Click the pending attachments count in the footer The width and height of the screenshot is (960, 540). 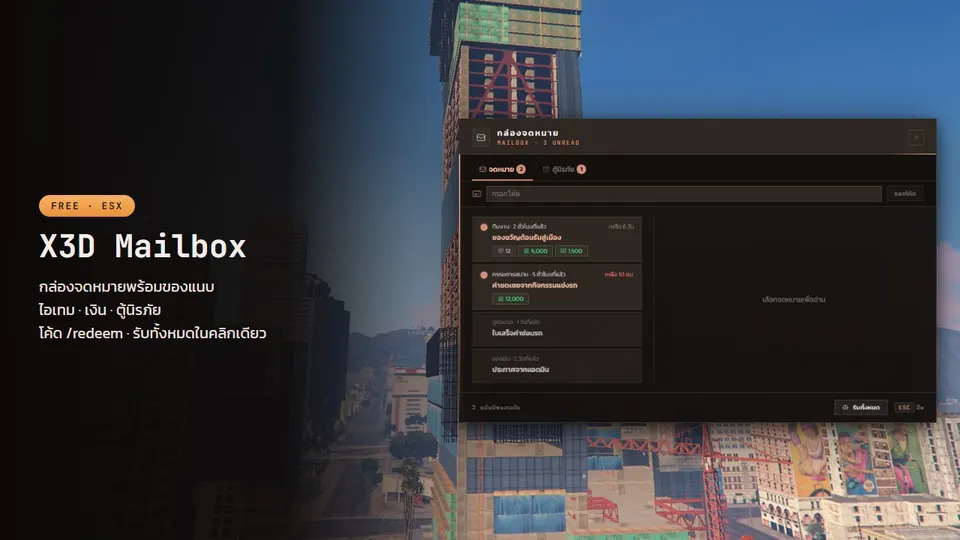pos(496,407)
